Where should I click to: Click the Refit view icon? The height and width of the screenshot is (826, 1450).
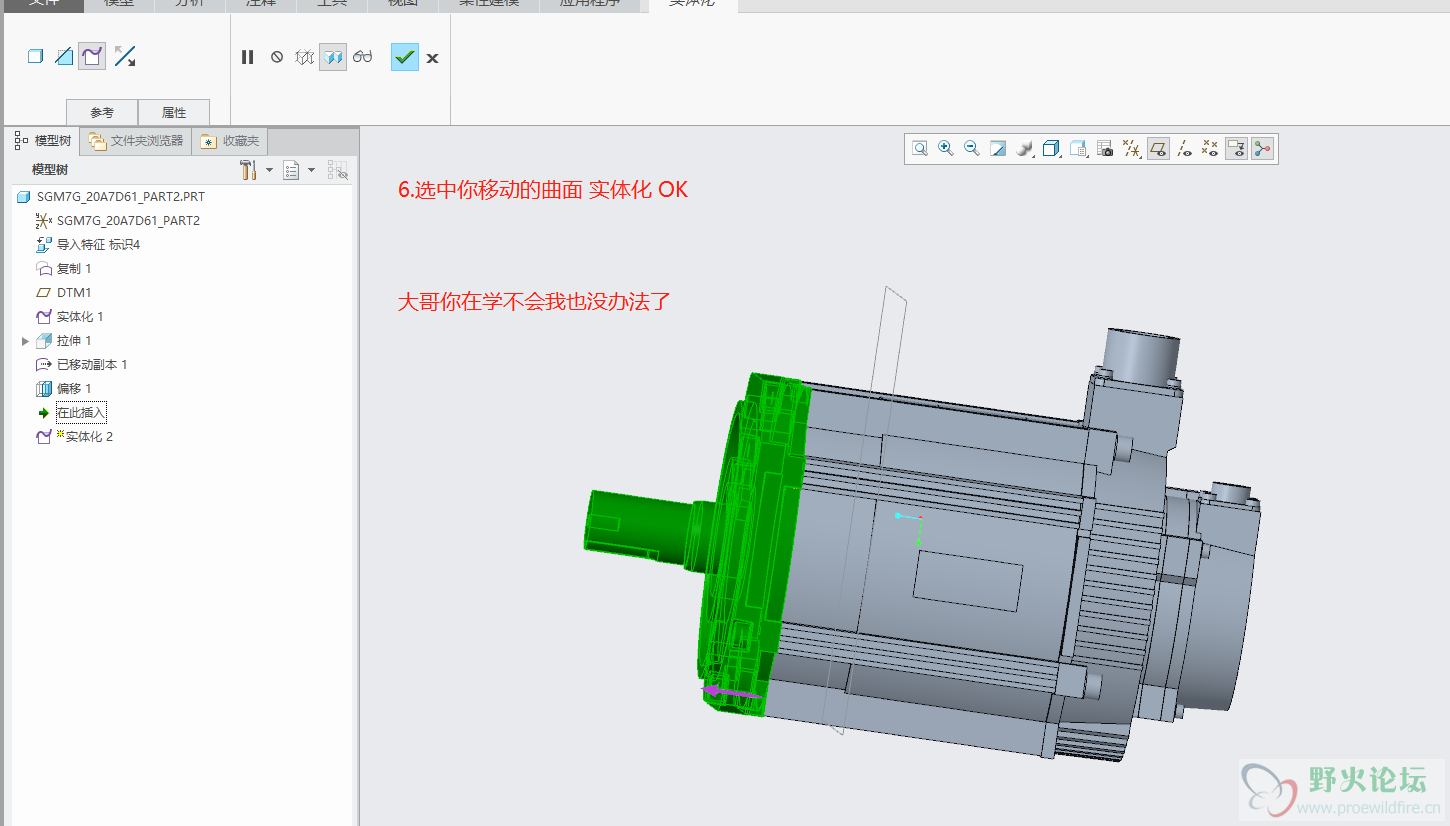919,149
